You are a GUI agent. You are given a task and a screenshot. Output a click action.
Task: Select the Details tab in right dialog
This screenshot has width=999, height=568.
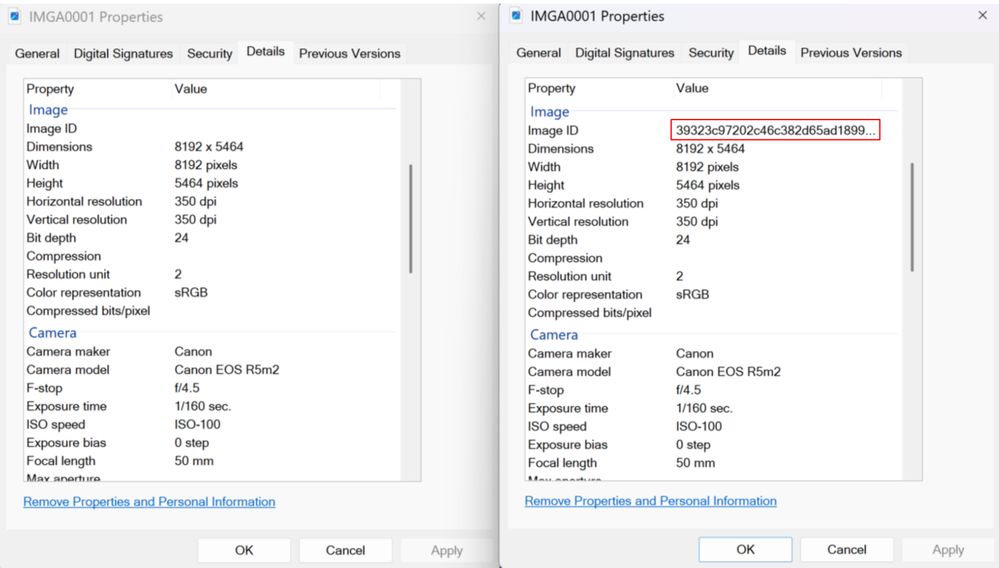pyautogui.click(x=767, y=51)
